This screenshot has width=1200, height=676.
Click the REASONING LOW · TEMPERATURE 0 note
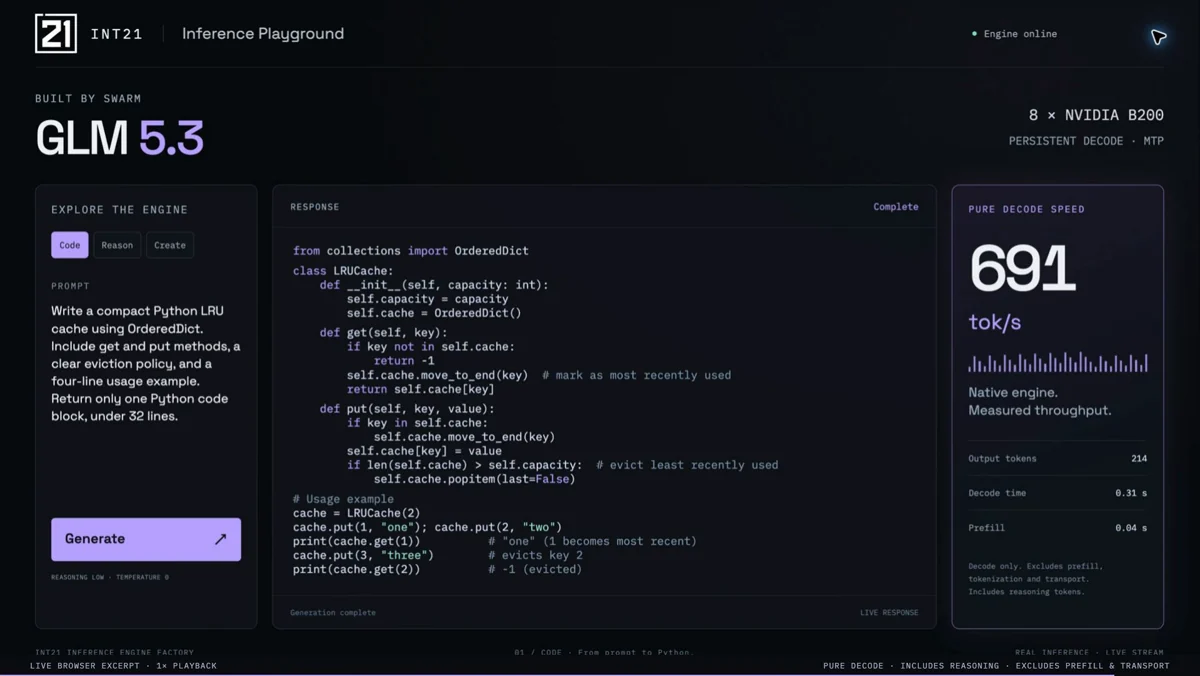[110, 577]
